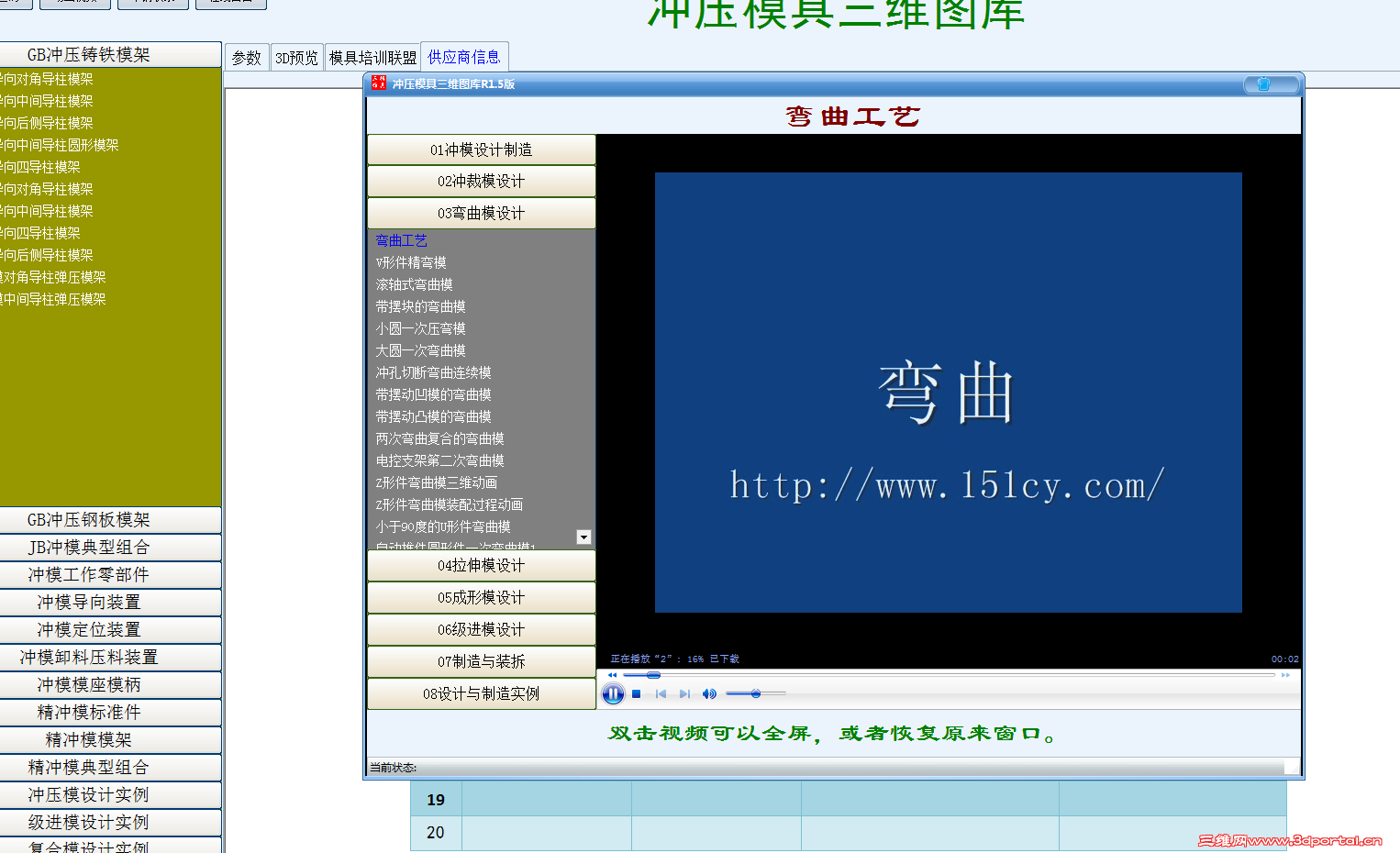Viewport: 1400px width, 853px height.
Task: Expand the 07制造与装拆 section
Action: pyautogui.click(x=482, y=662)
